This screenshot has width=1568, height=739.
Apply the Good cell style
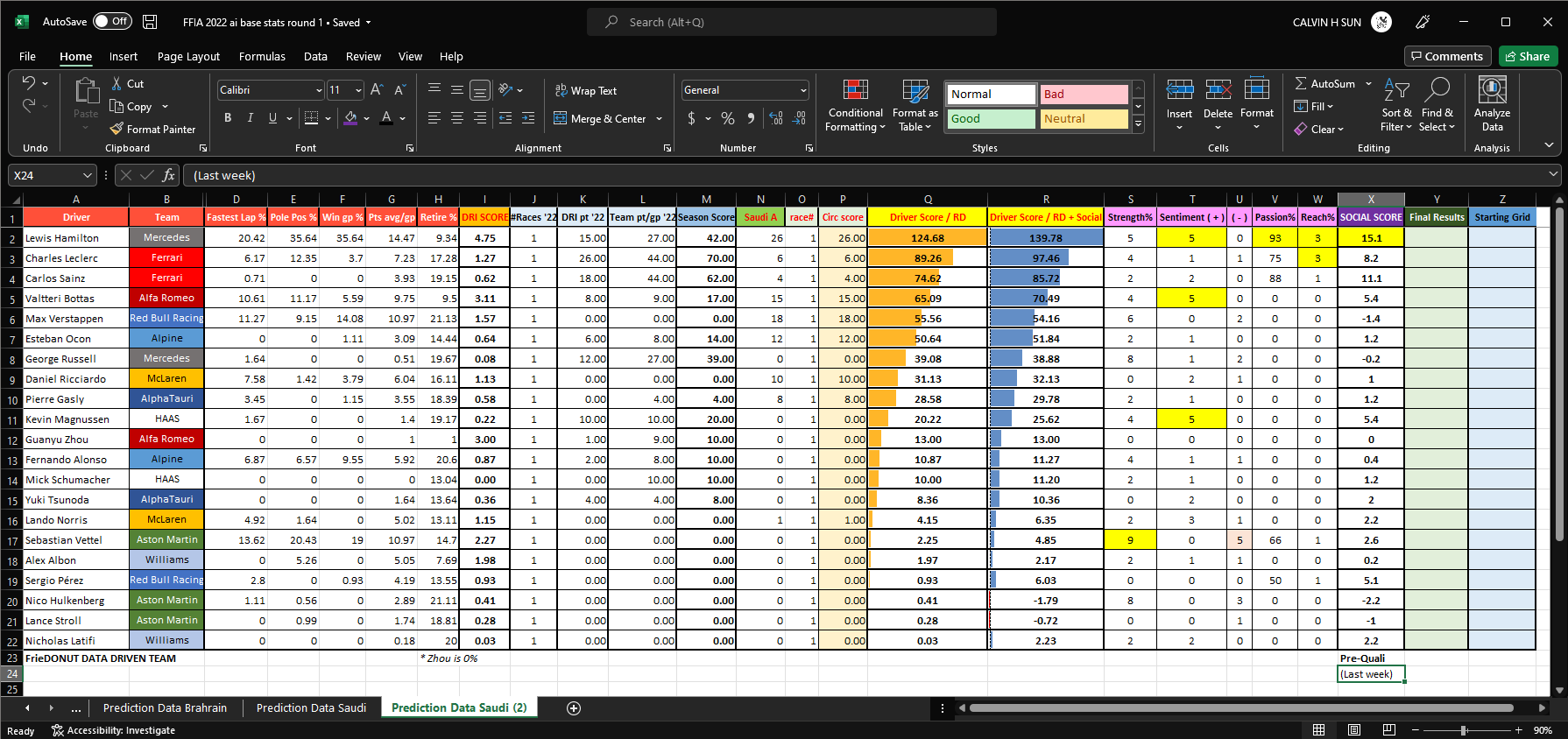[991, 118]
